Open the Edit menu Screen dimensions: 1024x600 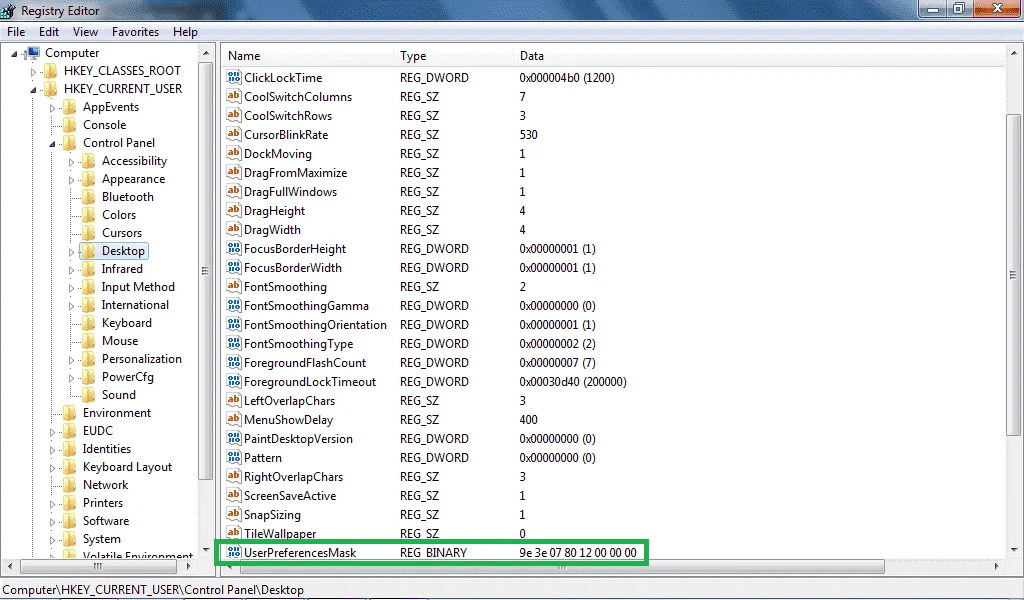pos(49,31)
